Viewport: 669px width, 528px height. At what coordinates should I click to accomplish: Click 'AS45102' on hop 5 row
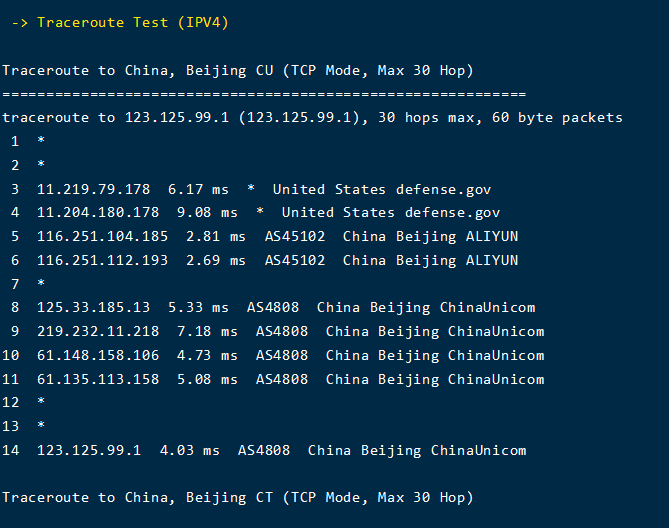[295, 236]
